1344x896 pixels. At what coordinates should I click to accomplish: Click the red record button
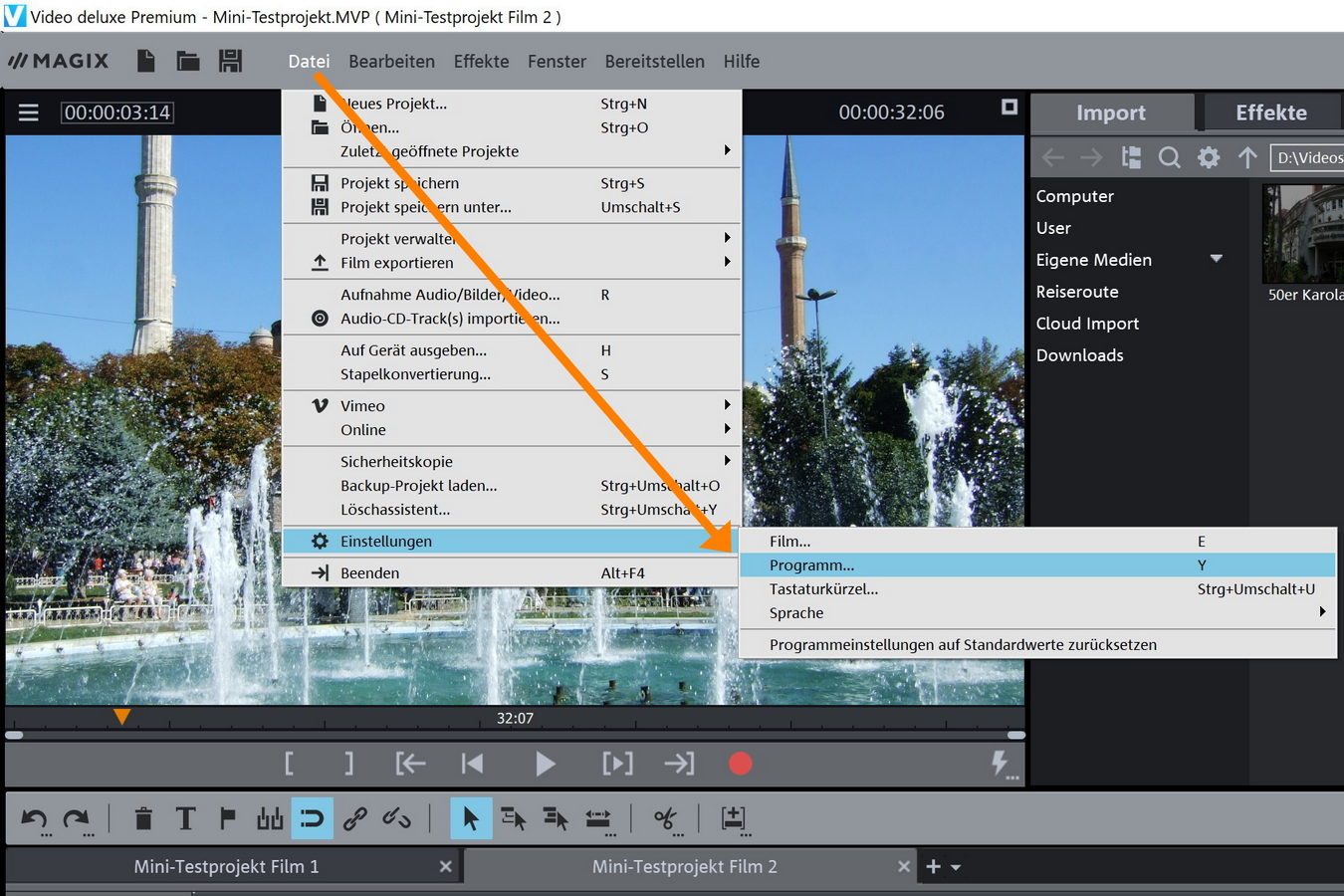[740, 764]
